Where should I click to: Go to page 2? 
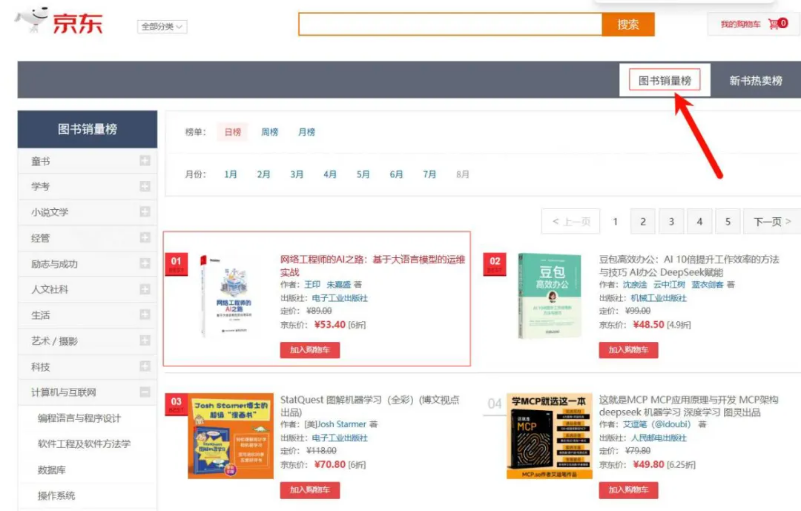(x=643, y=221)
